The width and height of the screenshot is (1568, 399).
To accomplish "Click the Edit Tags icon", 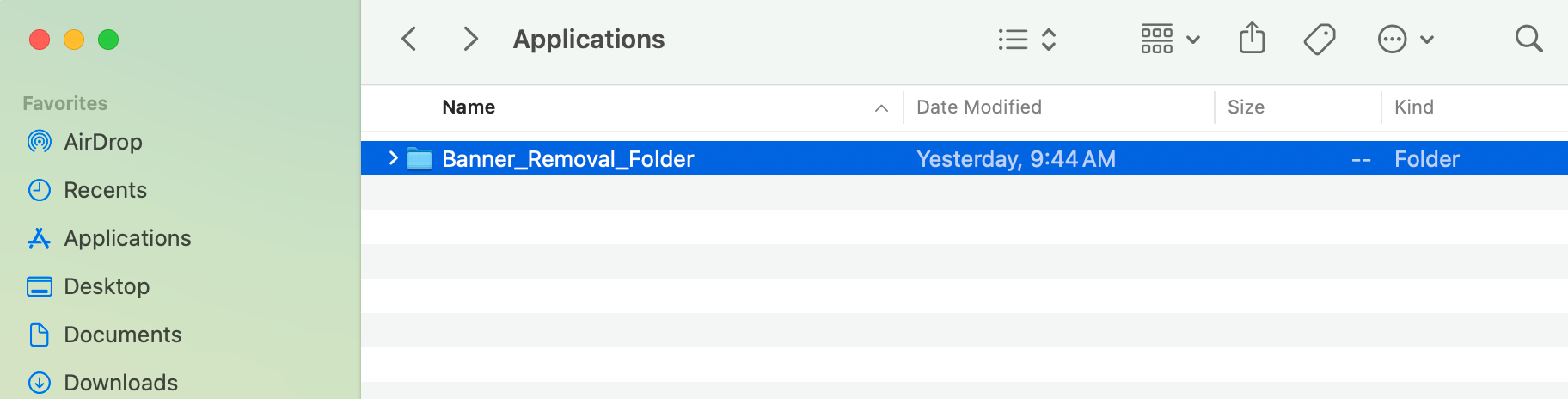I will (x=1319, y=39).
